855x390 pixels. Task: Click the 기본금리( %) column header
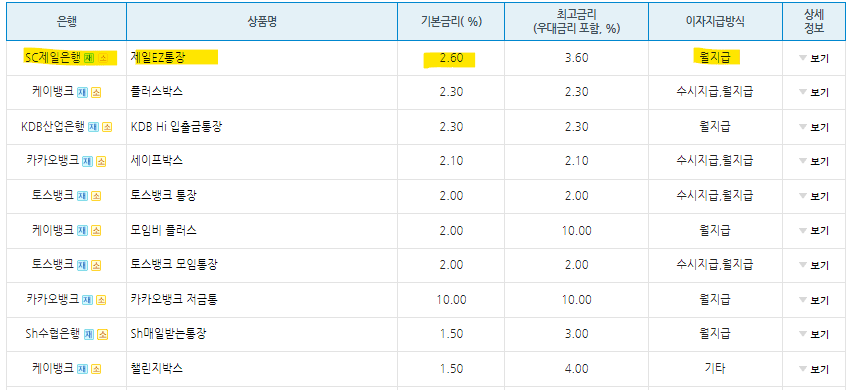pyautogui.click(x=451, y=22)
